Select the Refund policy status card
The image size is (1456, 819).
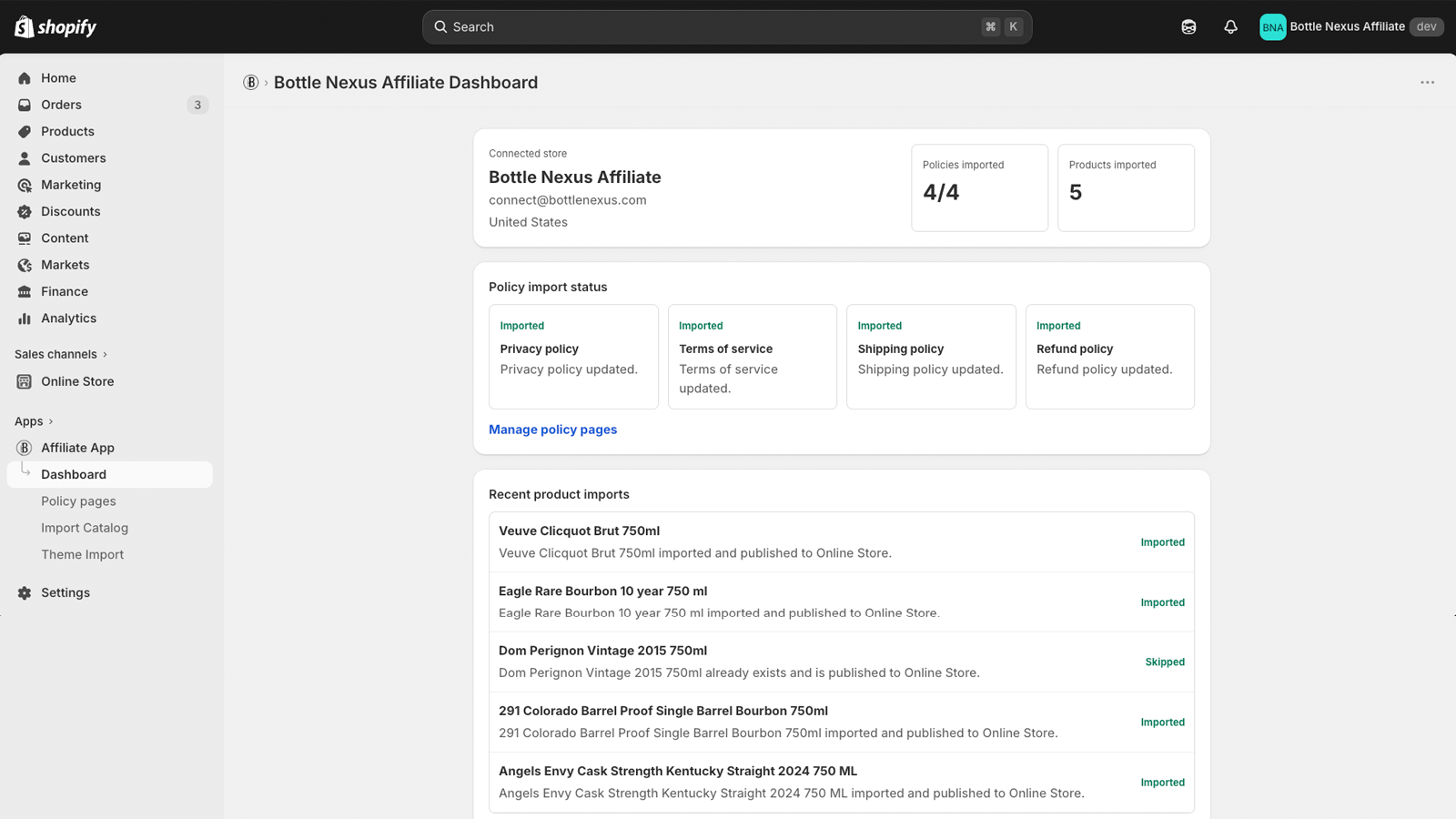pyautogui.click(x=1110, y=357)
